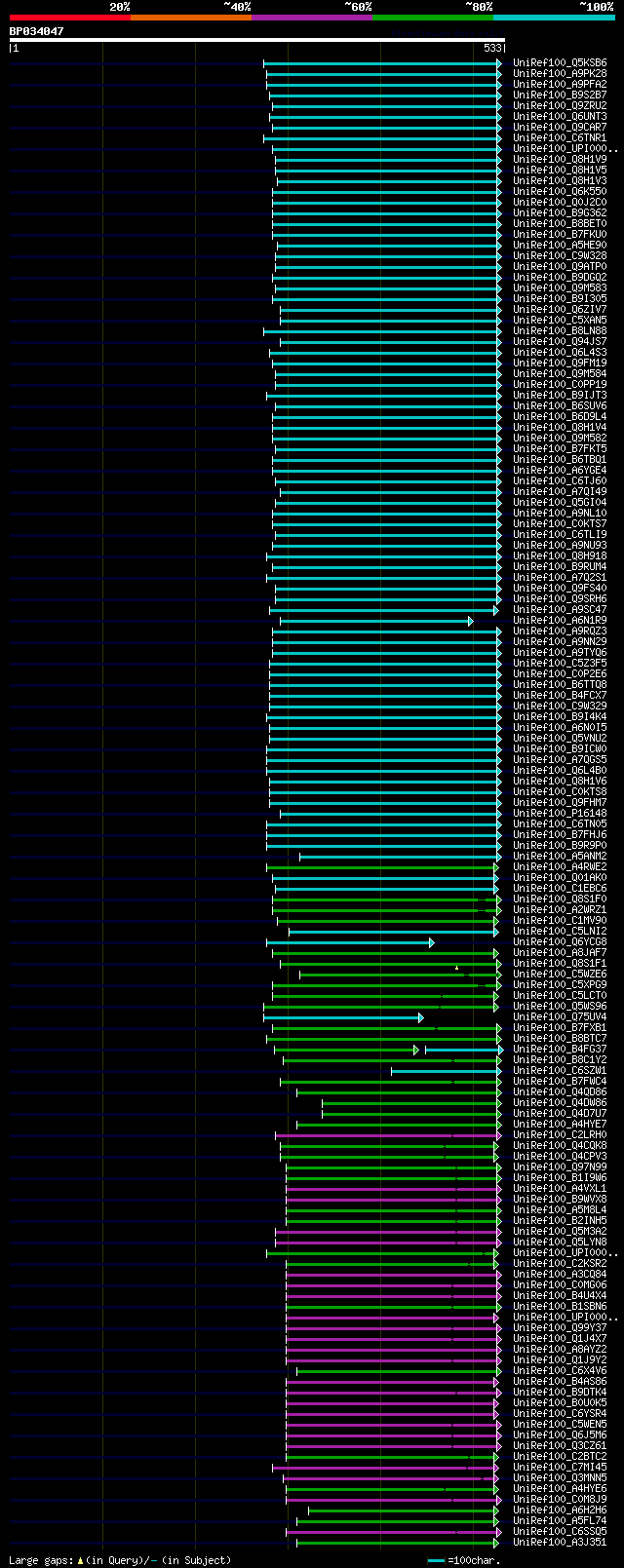Click the white query length bar
This screenshot has height=1568, width=624.
(x=257, y=40)
